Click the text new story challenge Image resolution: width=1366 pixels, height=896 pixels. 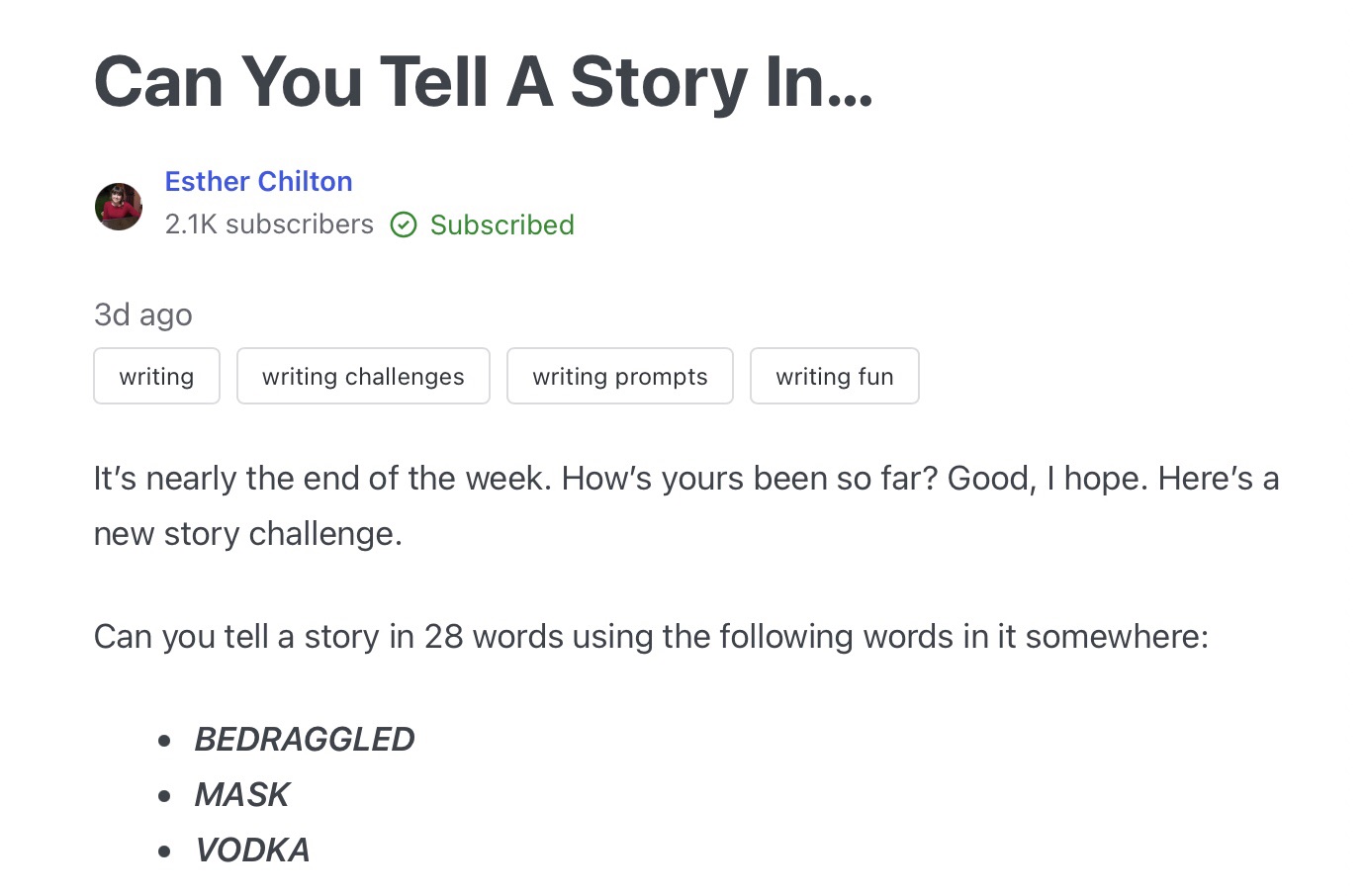[x=247, y=534]
